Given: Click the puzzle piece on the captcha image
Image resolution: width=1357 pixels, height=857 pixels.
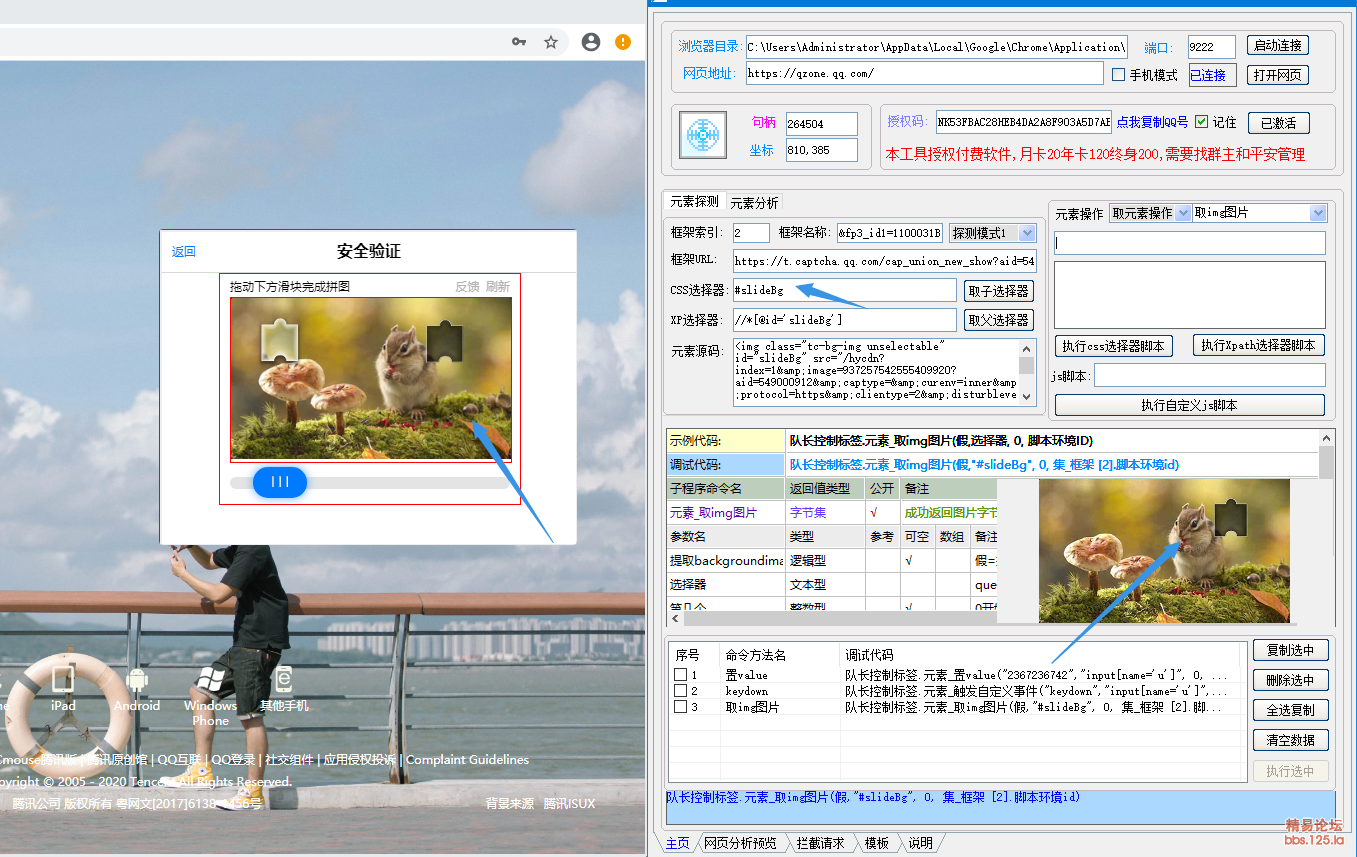Looking at the screenshot, I should [x=278, y=341].
